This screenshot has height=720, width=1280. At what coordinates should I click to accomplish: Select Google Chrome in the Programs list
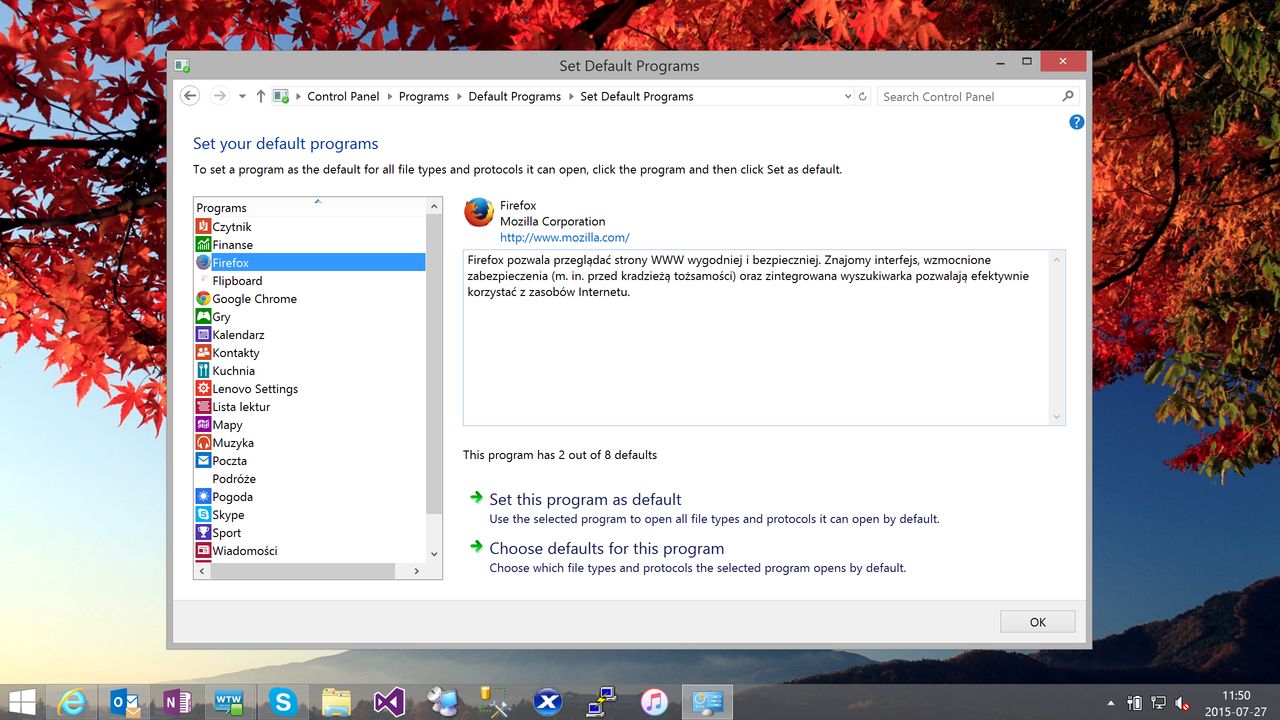coord(310,299)
